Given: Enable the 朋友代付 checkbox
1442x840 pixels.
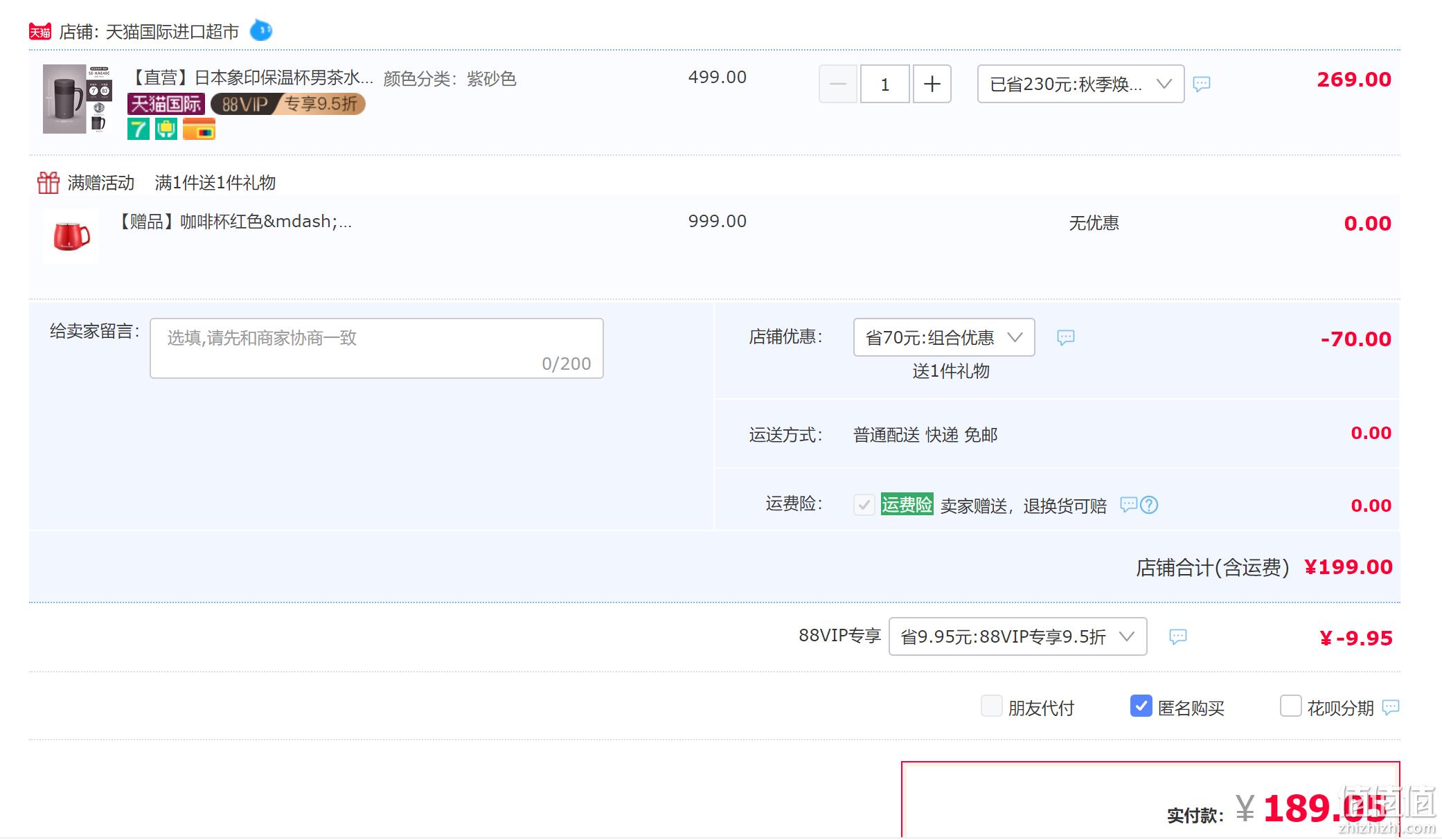Looking at the screenshot, I should 992,706.
